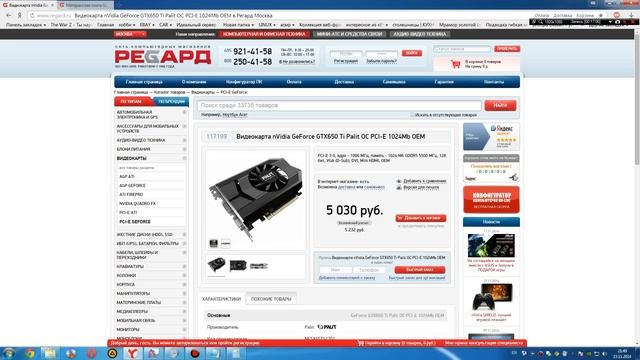Click the red record app in the taskbar
The width and height of the screenshot is (640, 360).
click(195, 353)
